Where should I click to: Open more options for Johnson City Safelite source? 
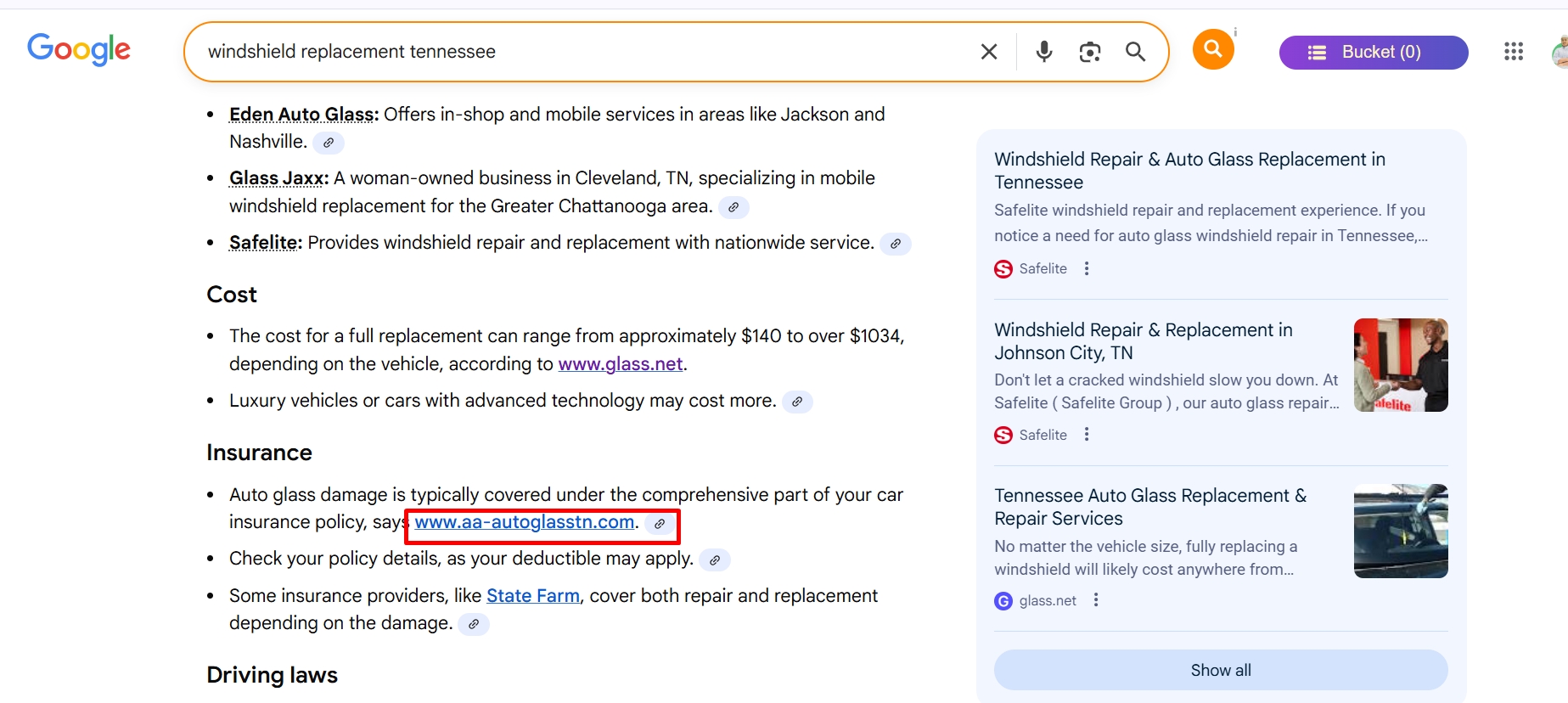1087,434
